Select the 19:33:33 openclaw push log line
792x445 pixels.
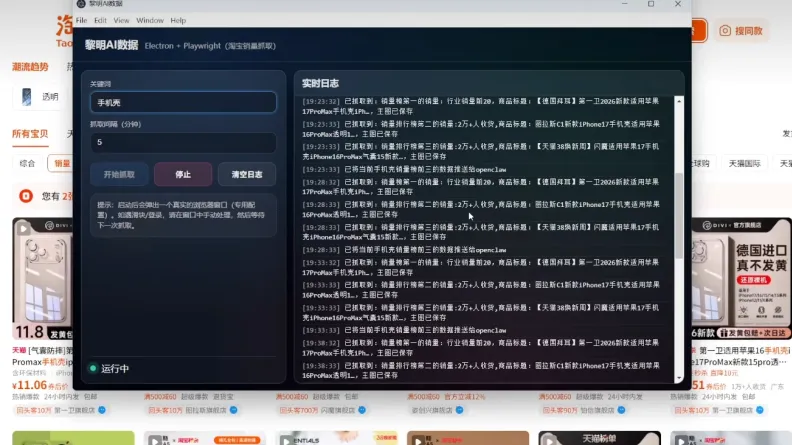(x=404, y=330)
